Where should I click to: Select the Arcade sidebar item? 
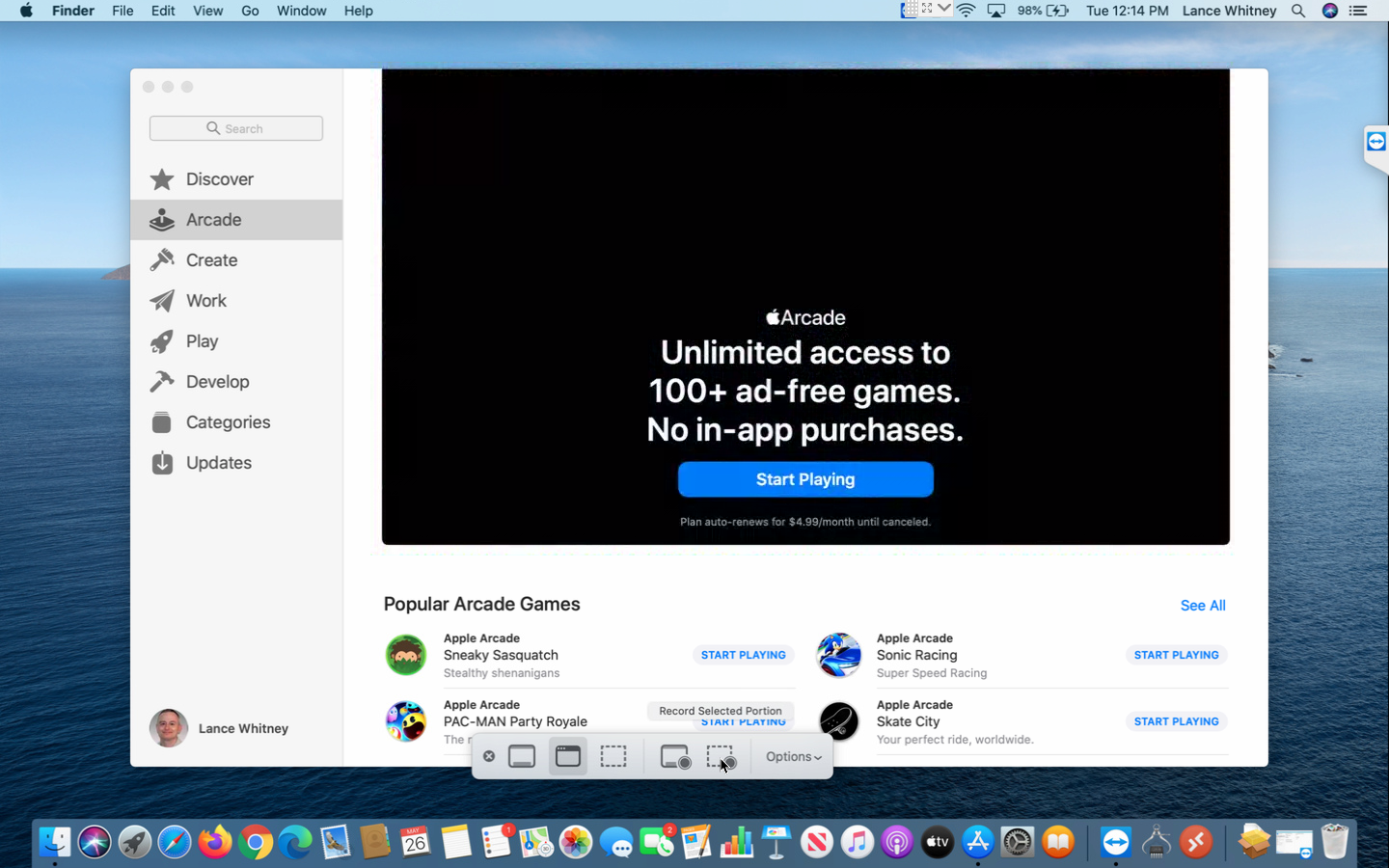pyautogui.click(x=236, y=220)
